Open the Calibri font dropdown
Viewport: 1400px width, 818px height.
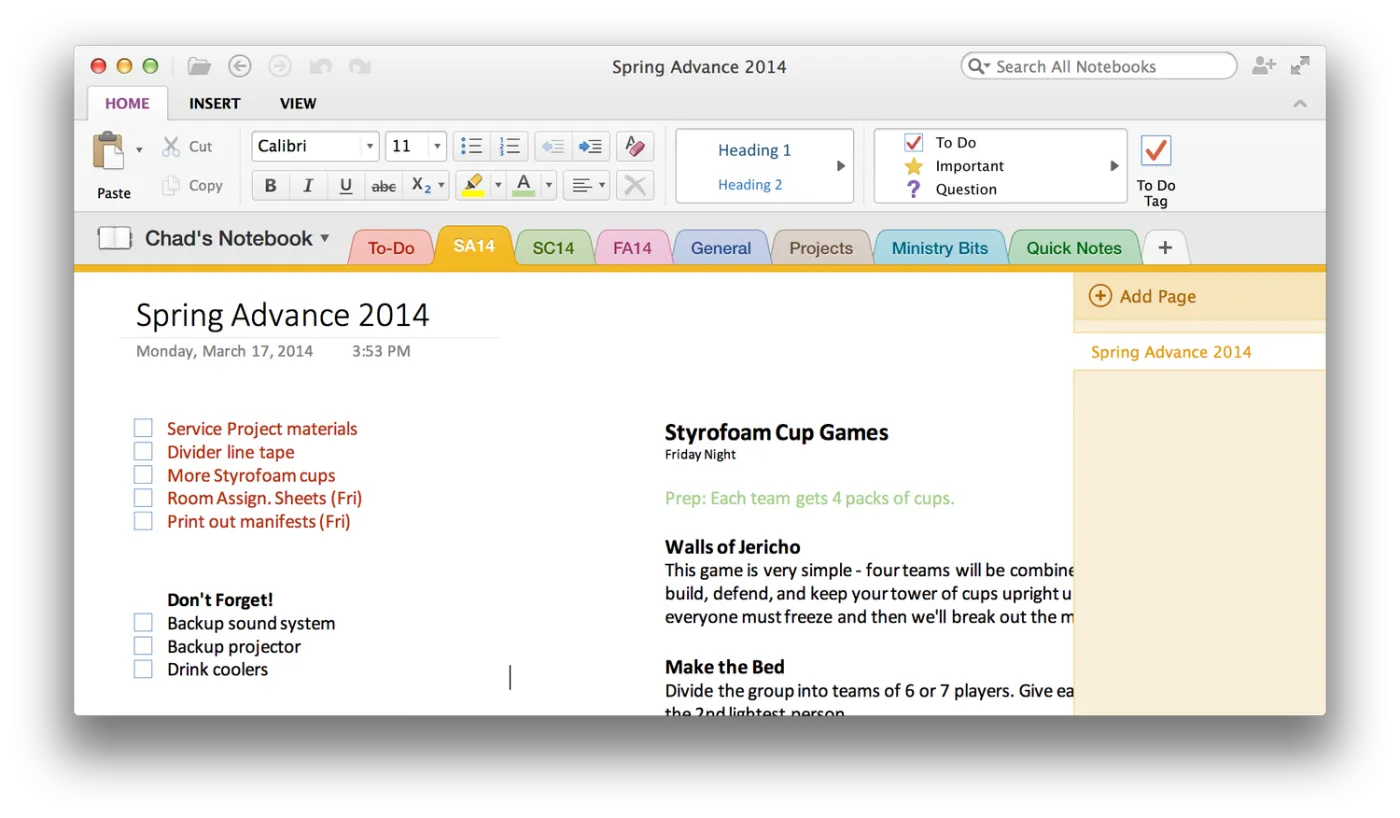click(x=369, y=146)
